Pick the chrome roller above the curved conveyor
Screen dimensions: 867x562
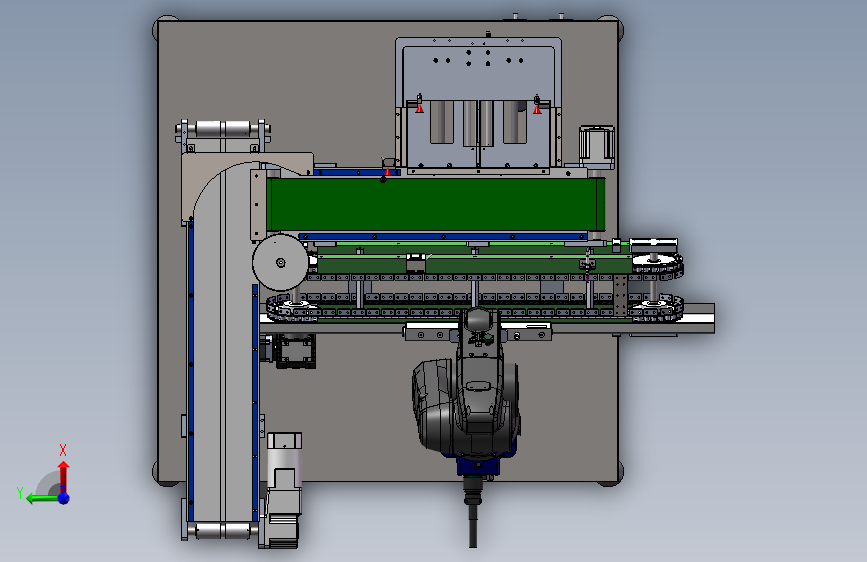(223, 129)
